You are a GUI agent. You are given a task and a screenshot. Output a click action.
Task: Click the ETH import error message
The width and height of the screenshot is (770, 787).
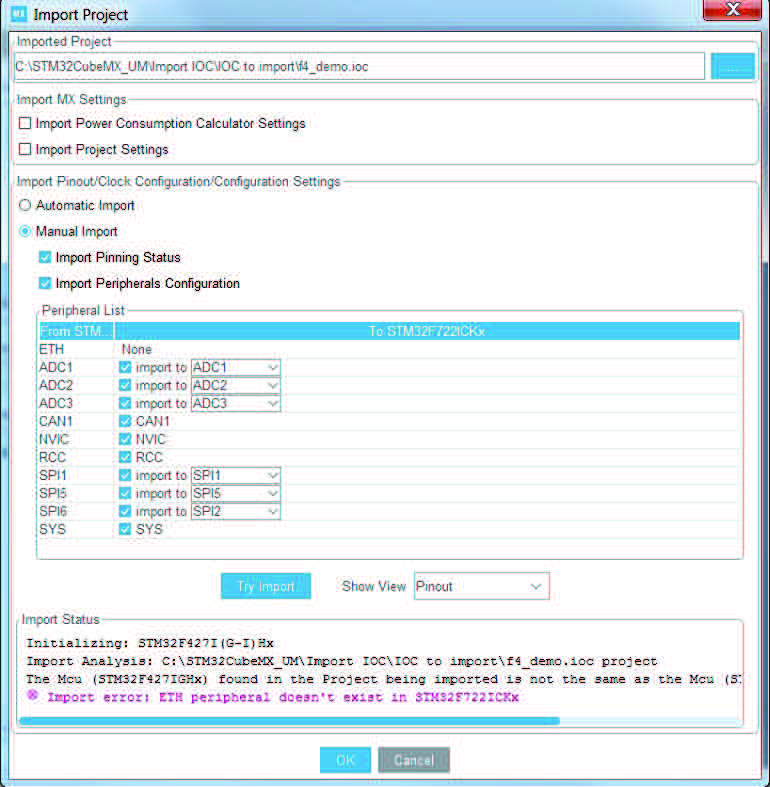283,697
